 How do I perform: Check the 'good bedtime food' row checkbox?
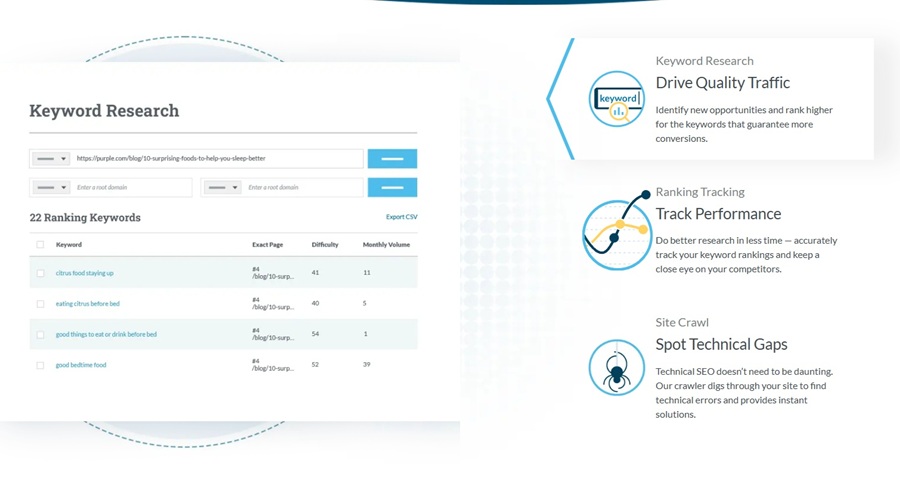(40, 365)
